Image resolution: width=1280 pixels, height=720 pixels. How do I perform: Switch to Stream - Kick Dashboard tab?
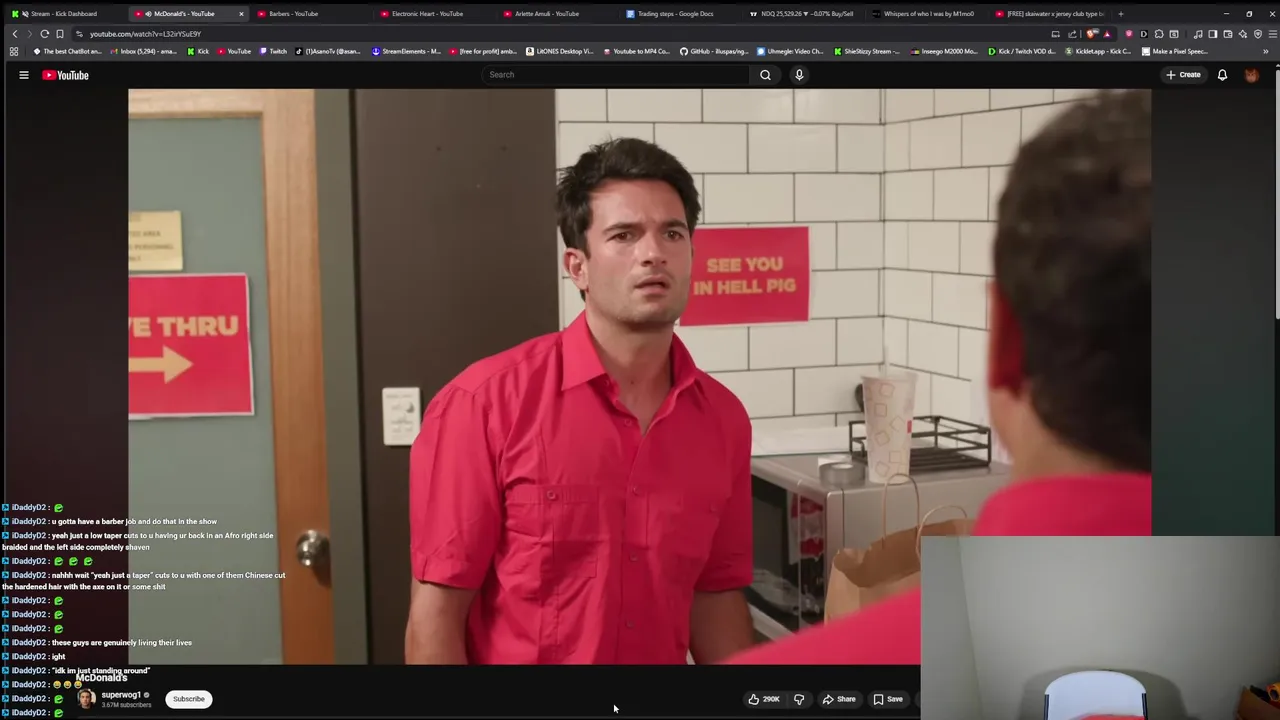62,14
